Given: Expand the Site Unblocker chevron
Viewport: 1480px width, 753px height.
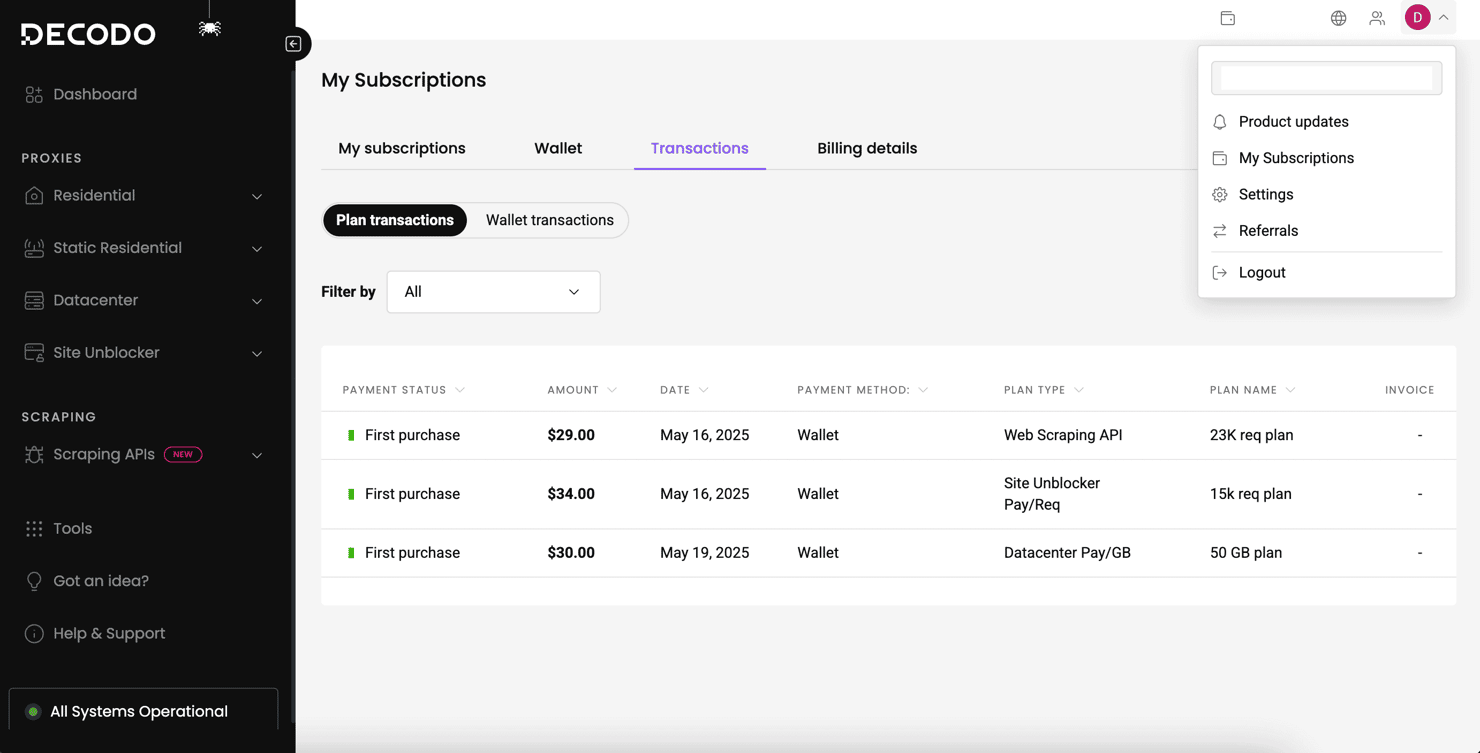Looking at the screenshot, I should pos(257,353).
